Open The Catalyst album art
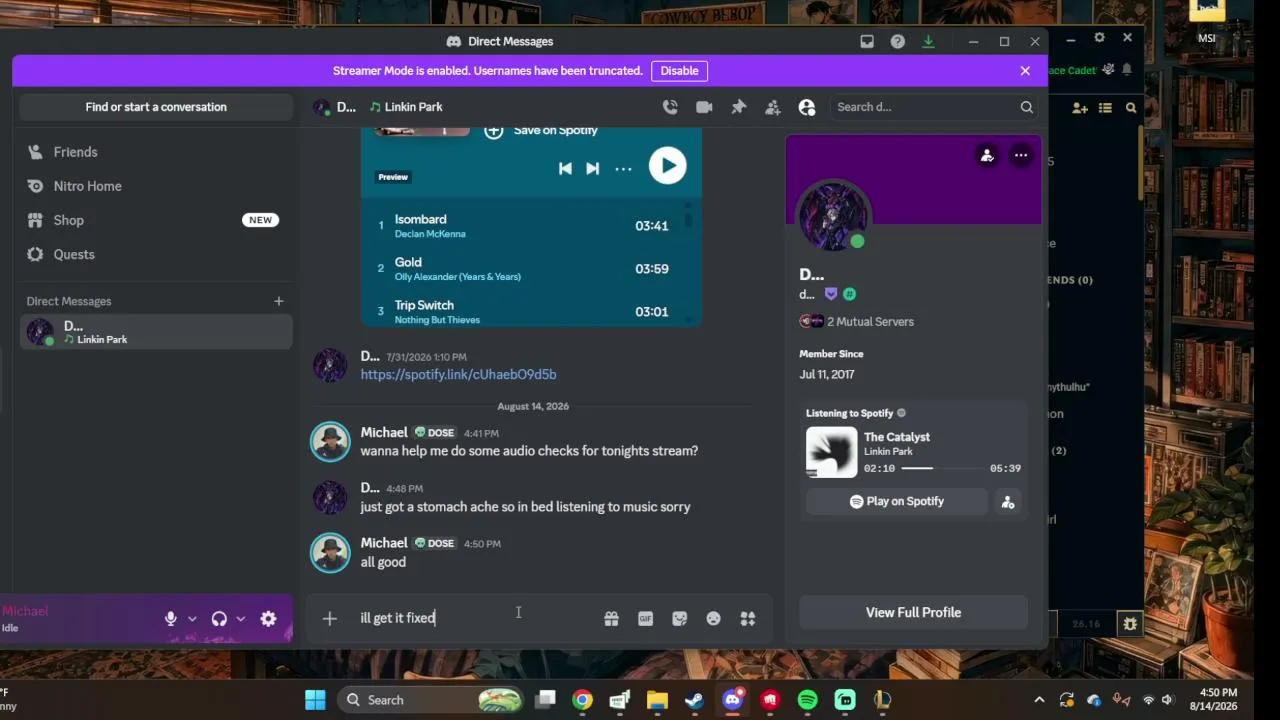This screenshot has width=1280, height=720. tap(832, 453)
